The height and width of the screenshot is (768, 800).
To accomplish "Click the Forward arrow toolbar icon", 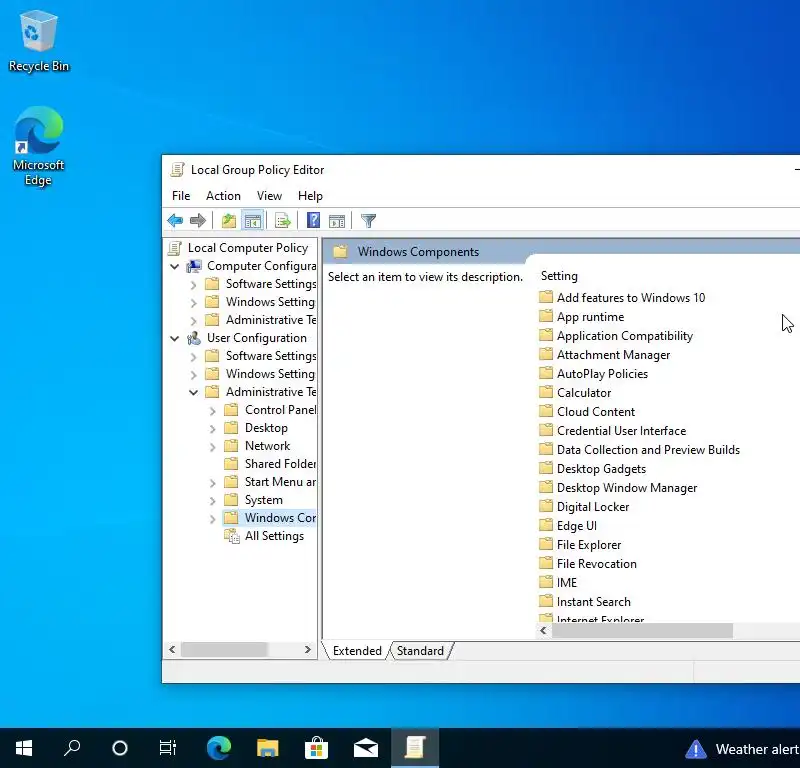I will click(197, 220).
